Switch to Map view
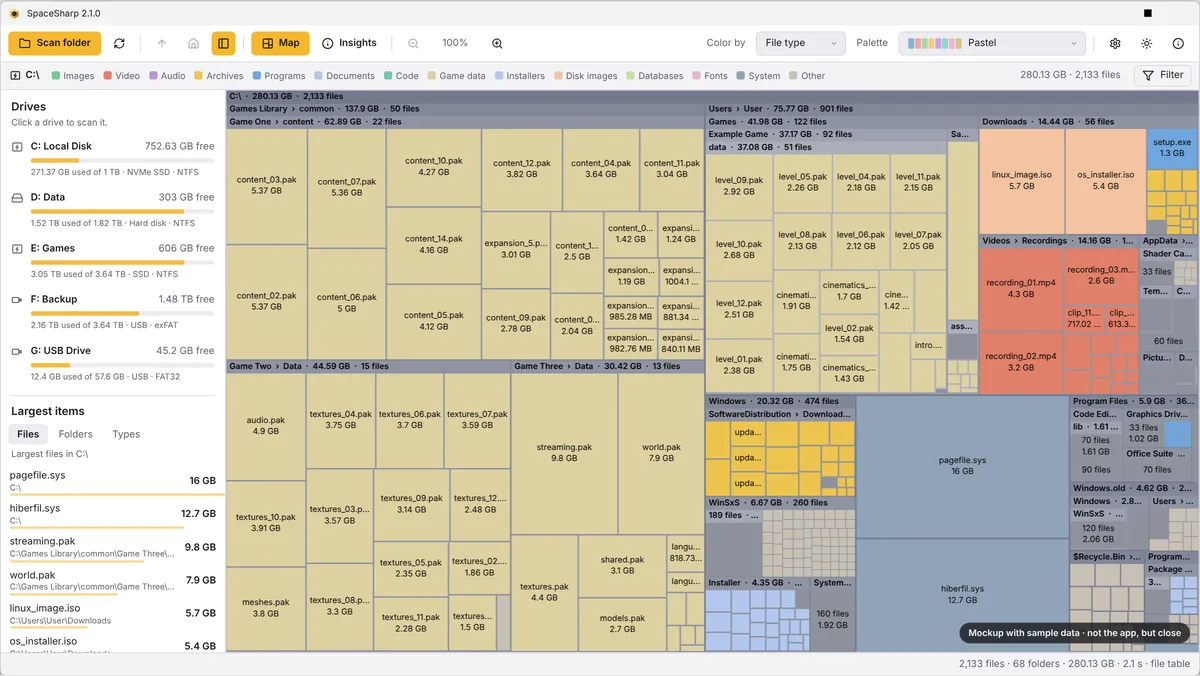Image resolution: width=1200 pixels, height=676 pixels. 280,43
